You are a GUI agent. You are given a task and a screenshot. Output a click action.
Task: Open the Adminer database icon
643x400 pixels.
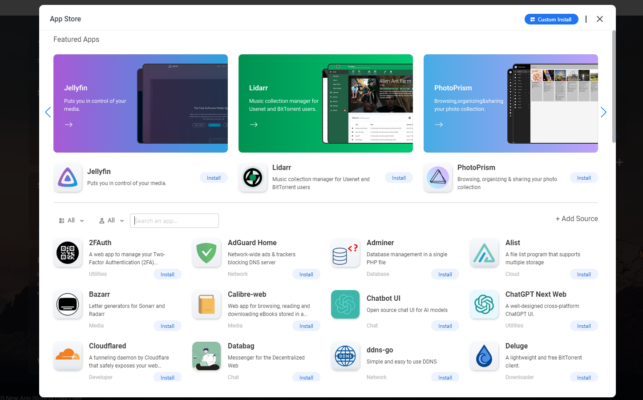click(345, 253)
